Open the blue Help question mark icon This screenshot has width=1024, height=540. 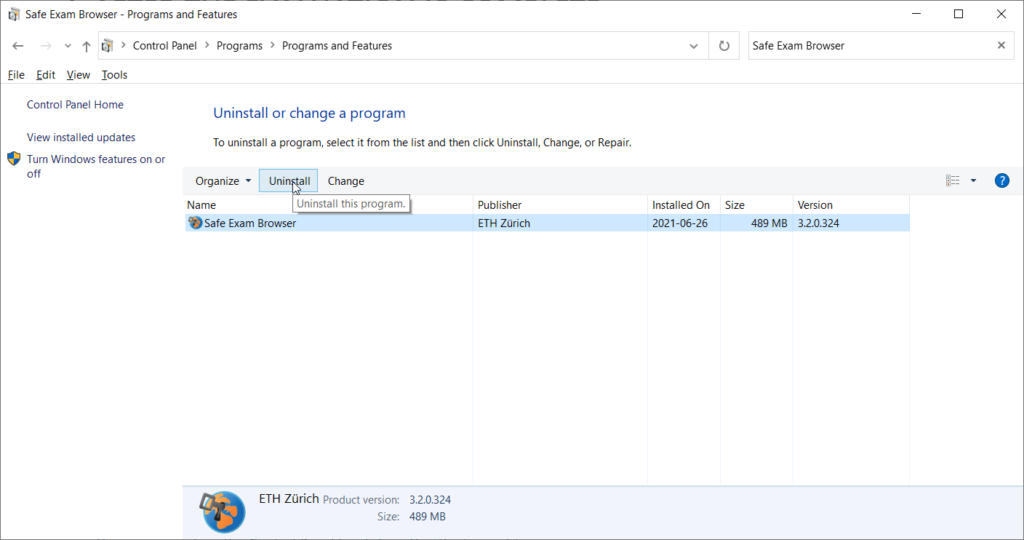pos(1001,181)
